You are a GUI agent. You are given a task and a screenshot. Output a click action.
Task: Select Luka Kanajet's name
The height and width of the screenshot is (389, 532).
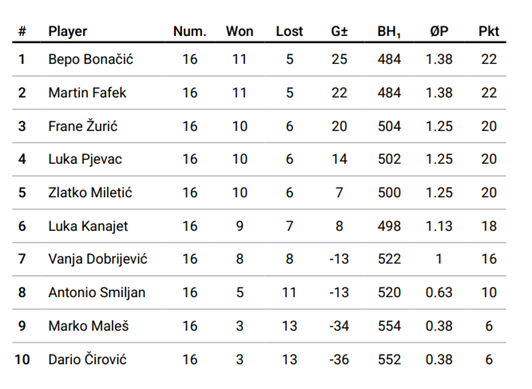tap(88, 226)
